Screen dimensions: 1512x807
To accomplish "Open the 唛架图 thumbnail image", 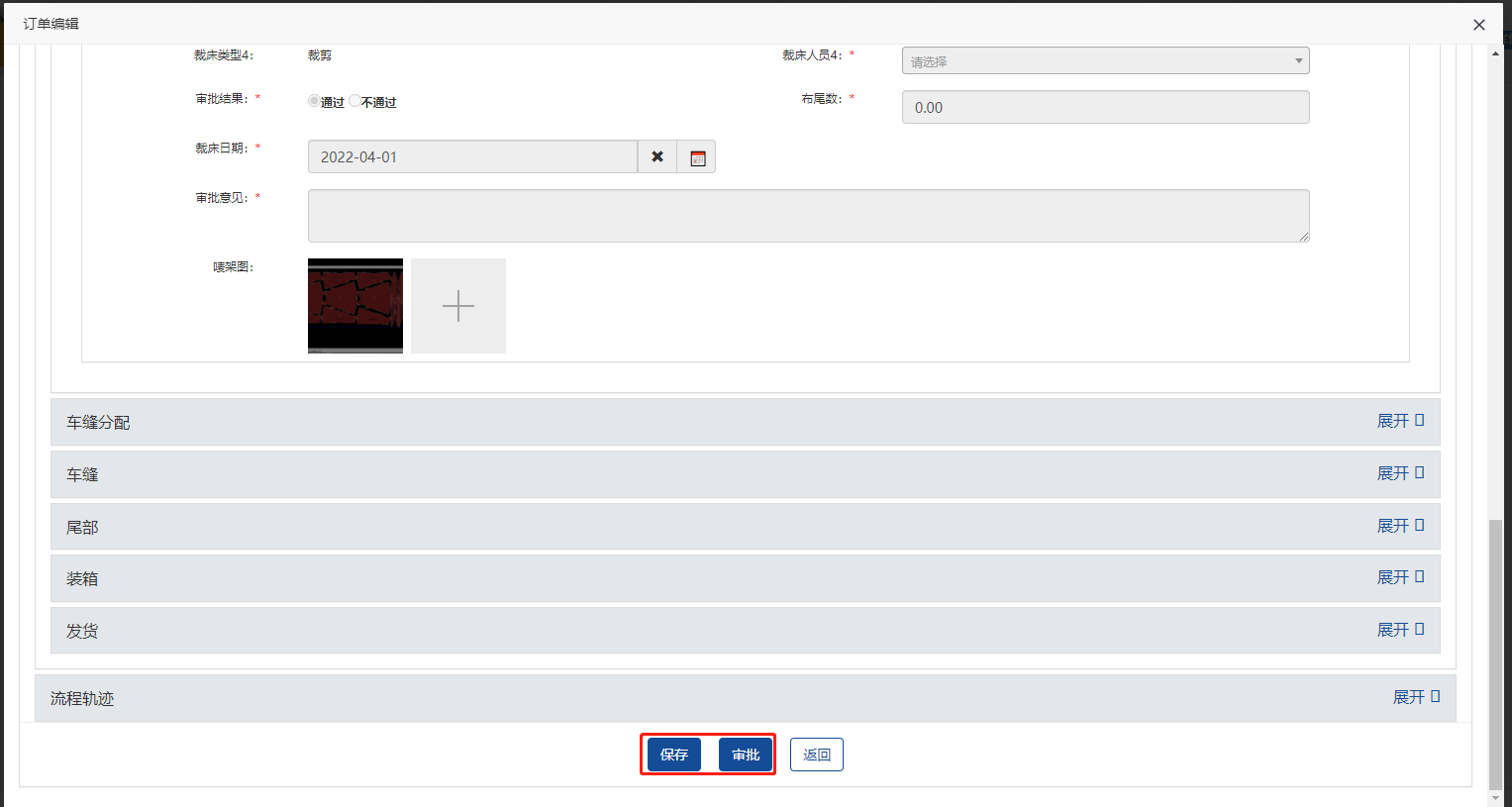I will (x=355, y=306).
